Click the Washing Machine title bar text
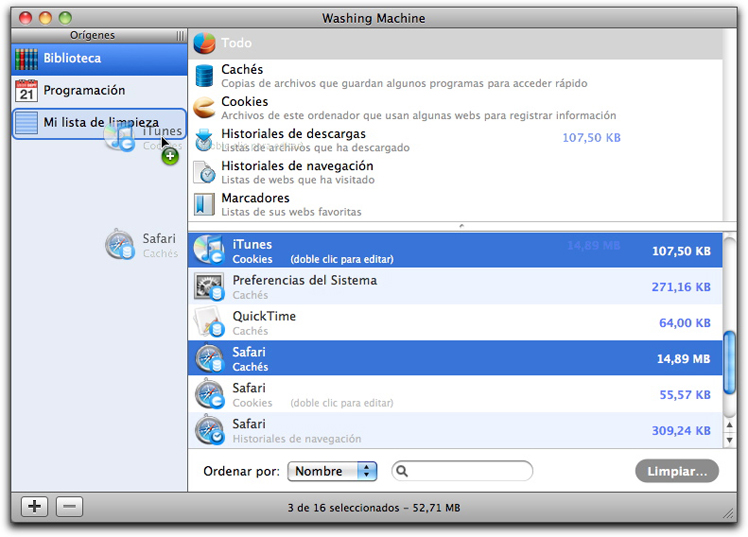Viewport: 748px width, 537px height. click(374, 19)
